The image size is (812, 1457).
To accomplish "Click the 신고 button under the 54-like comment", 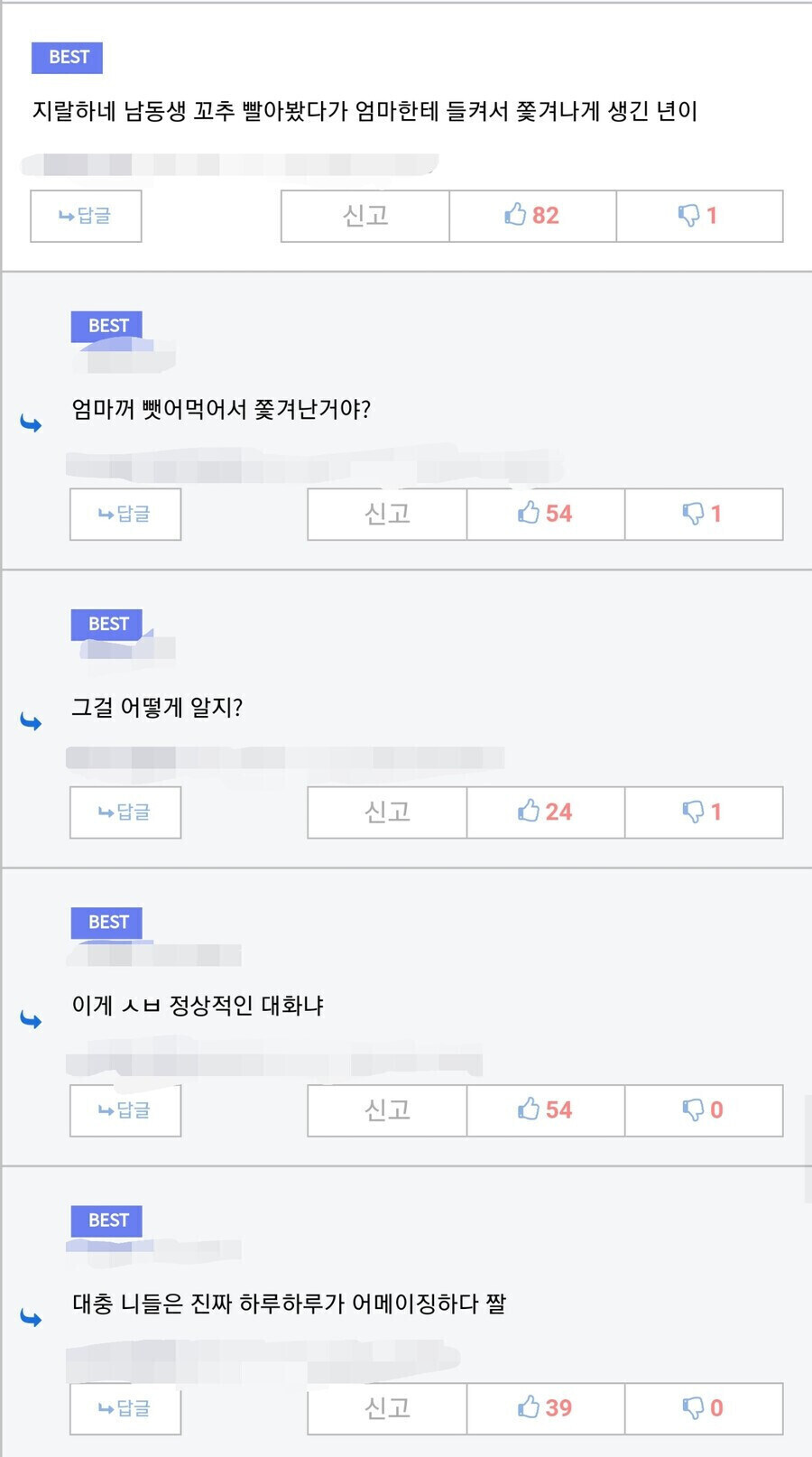I will 386,514.
